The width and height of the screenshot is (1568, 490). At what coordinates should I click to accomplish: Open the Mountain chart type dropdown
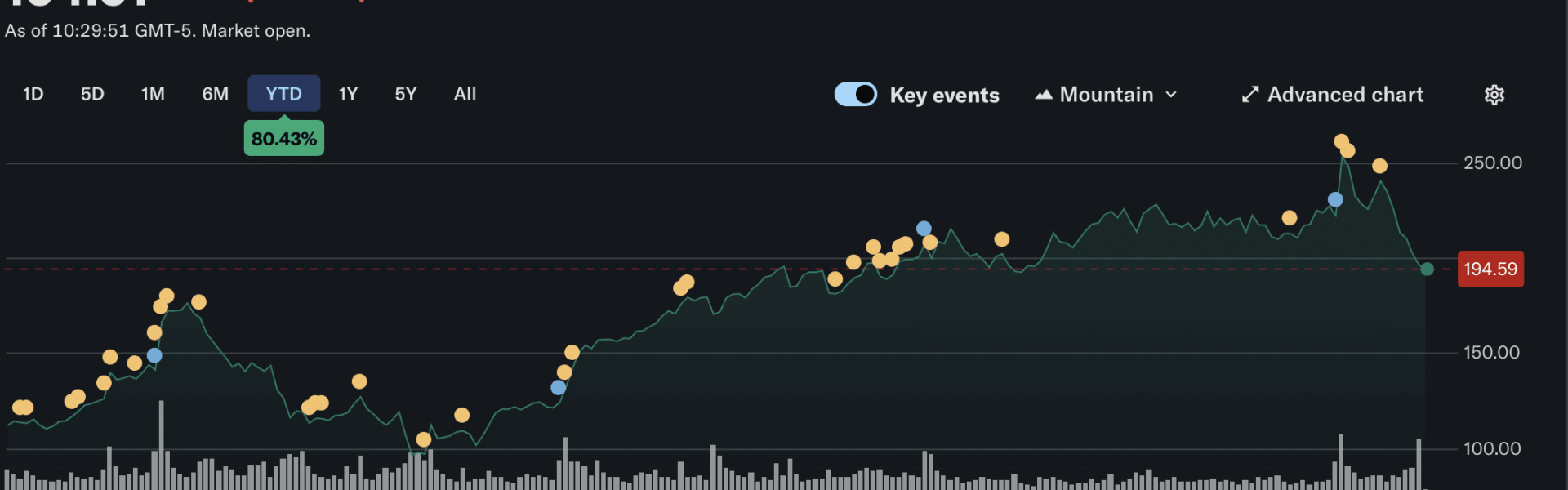click(x=1107, y=95)
